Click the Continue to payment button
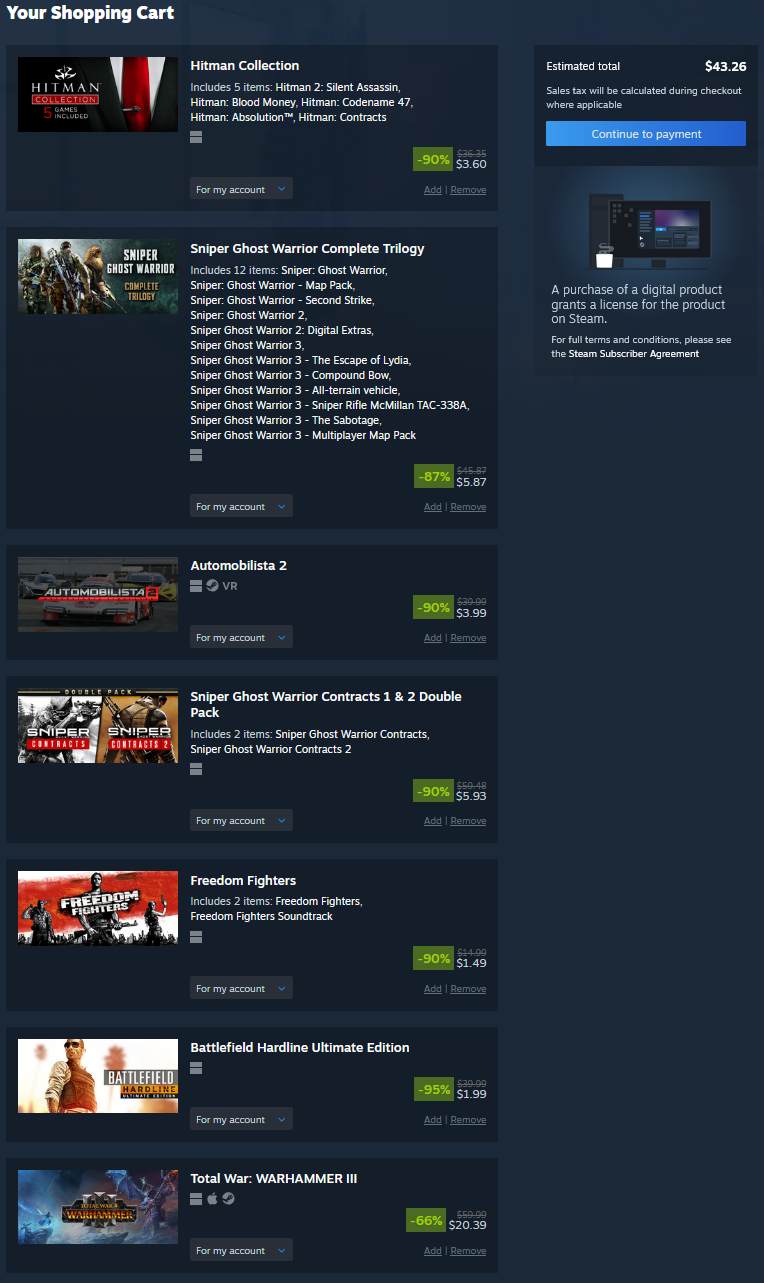 [646, 134]
